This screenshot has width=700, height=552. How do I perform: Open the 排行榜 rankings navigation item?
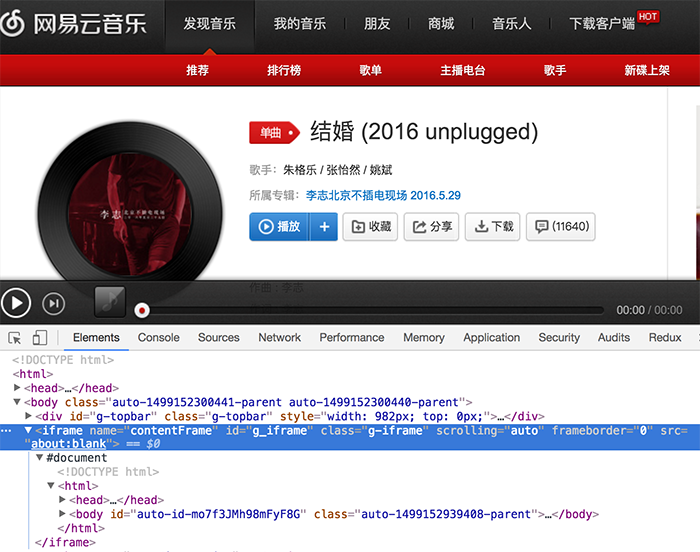coord(284,70)
